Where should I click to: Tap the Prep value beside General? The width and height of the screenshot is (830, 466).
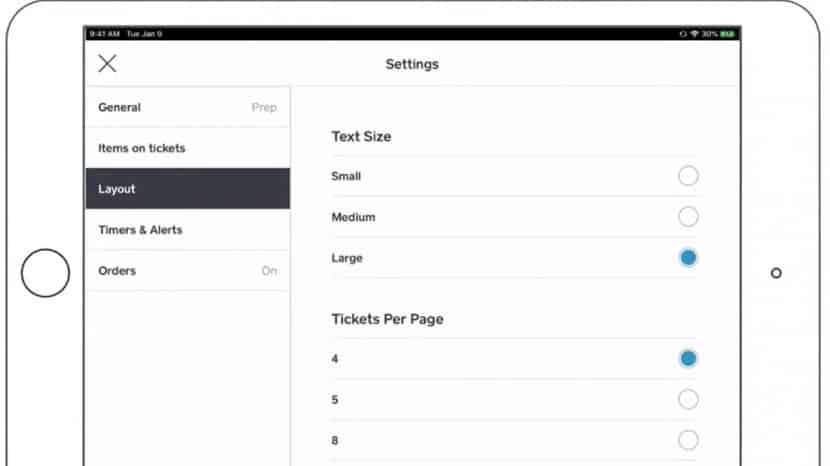[x=264, y=107]
